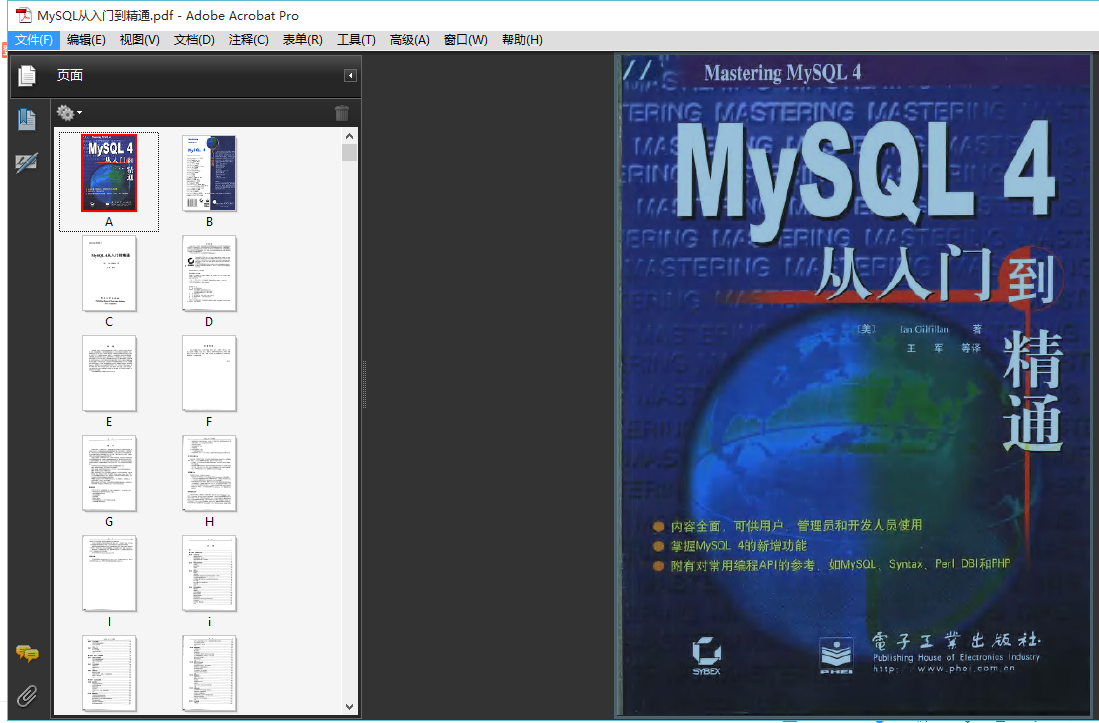Open the Attachments paperclip panel
Image resolution: width=1099 pixels, height=723 pixels.
point(27,696)
